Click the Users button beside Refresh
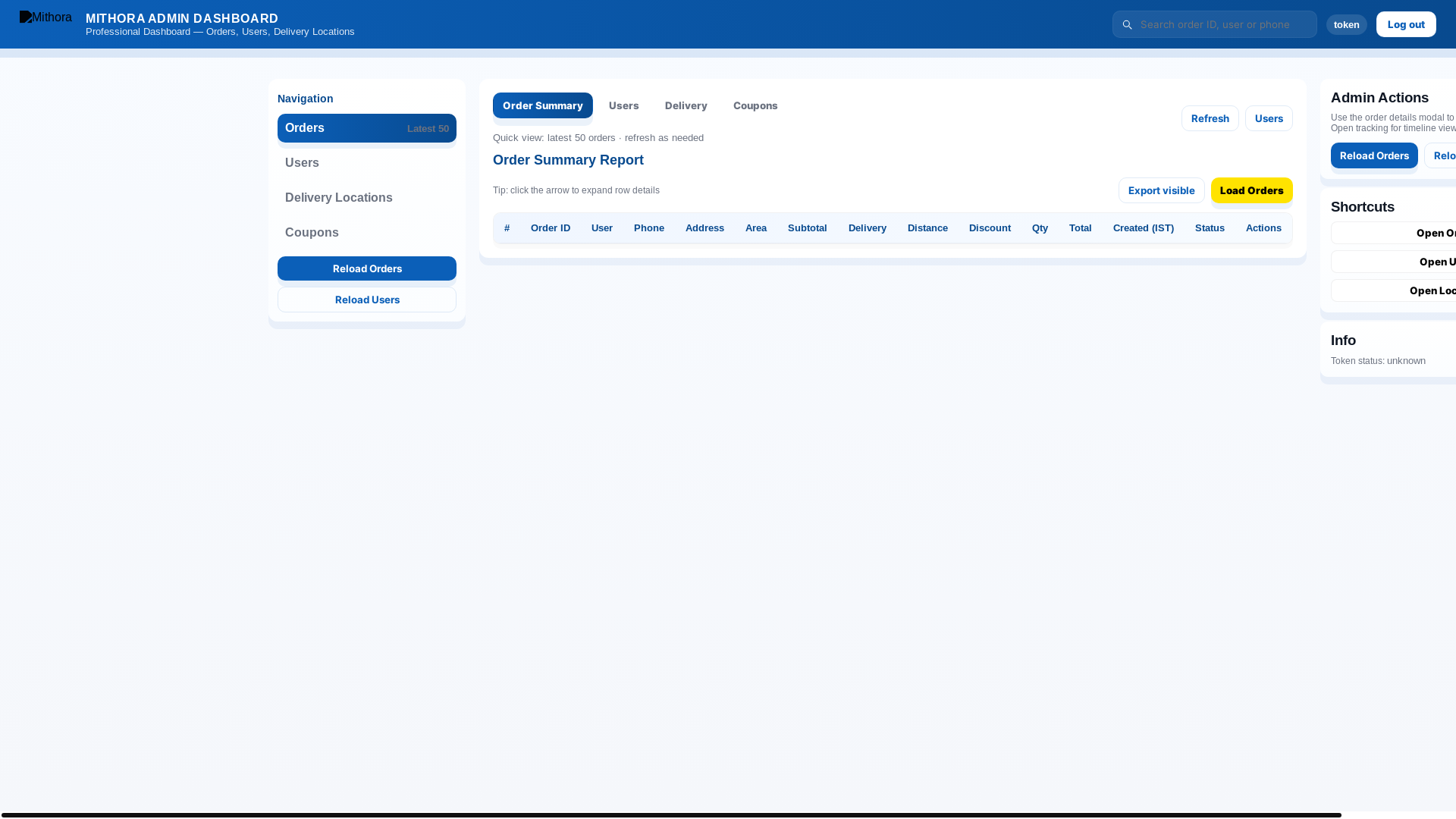 (x=1269, y=118)
